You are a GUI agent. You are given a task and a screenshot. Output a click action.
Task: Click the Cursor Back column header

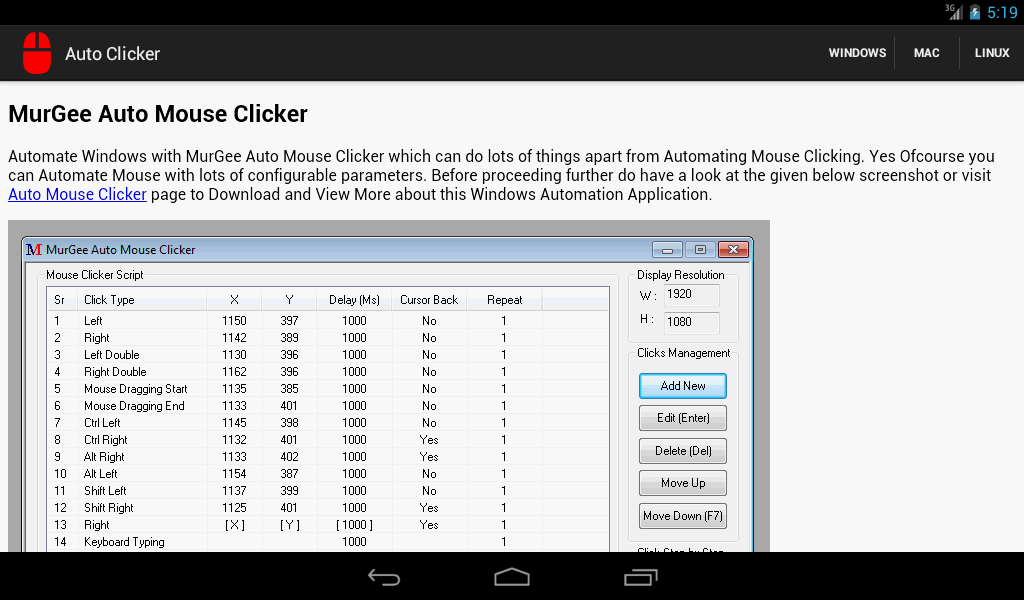[x=429, y=300]
